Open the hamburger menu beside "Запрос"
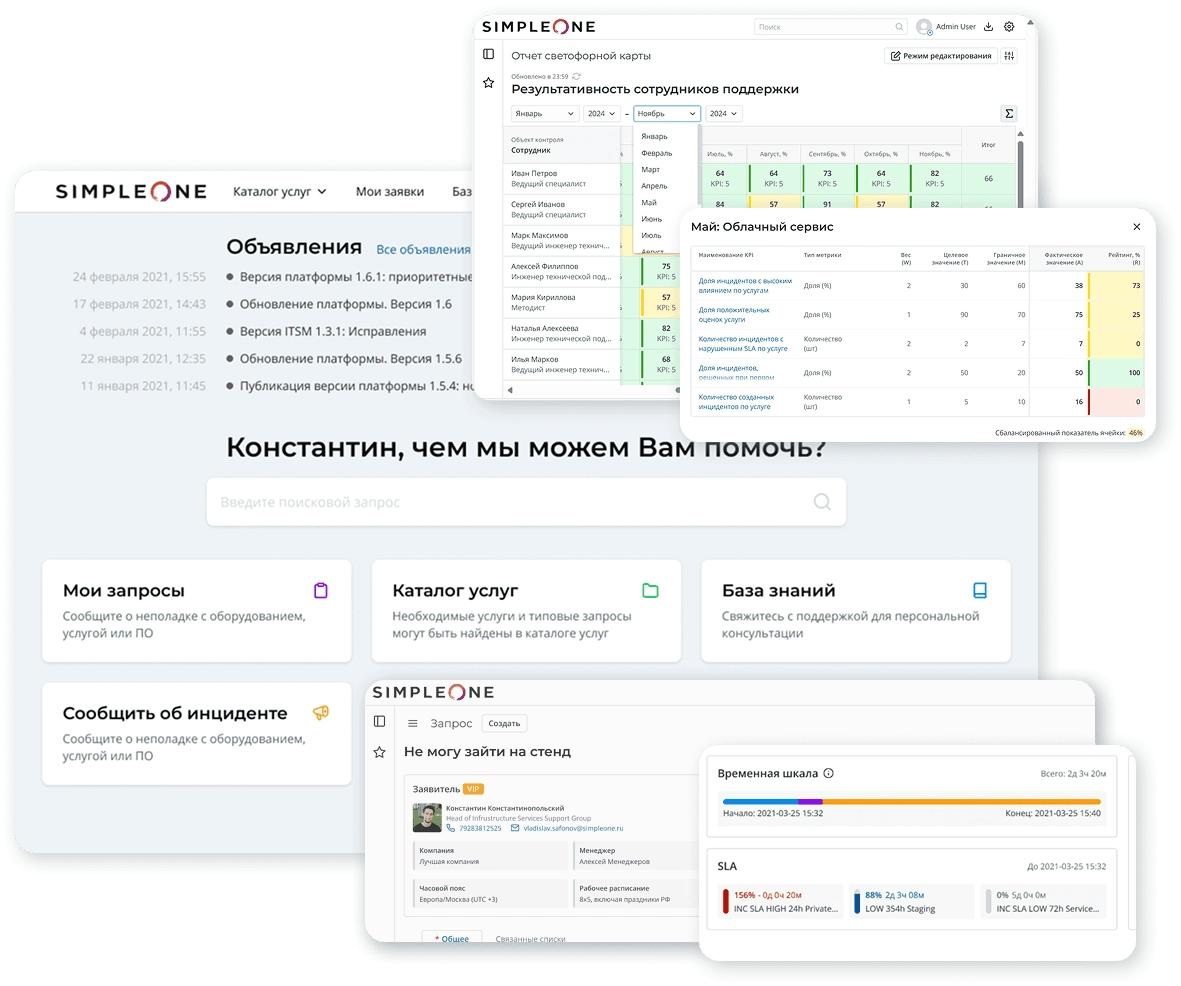This screenshot has height=986, width=1181. (414, 723)
